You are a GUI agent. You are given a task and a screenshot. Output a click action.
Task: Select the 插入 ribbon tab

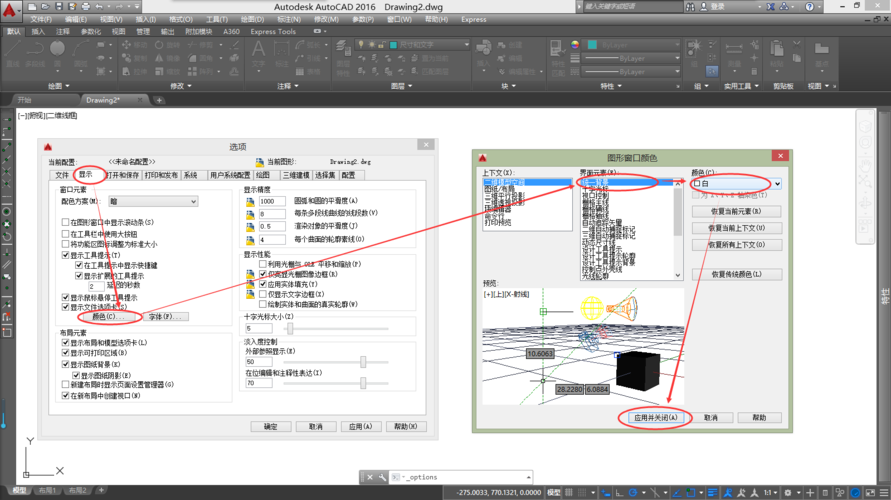pos(38,32)
